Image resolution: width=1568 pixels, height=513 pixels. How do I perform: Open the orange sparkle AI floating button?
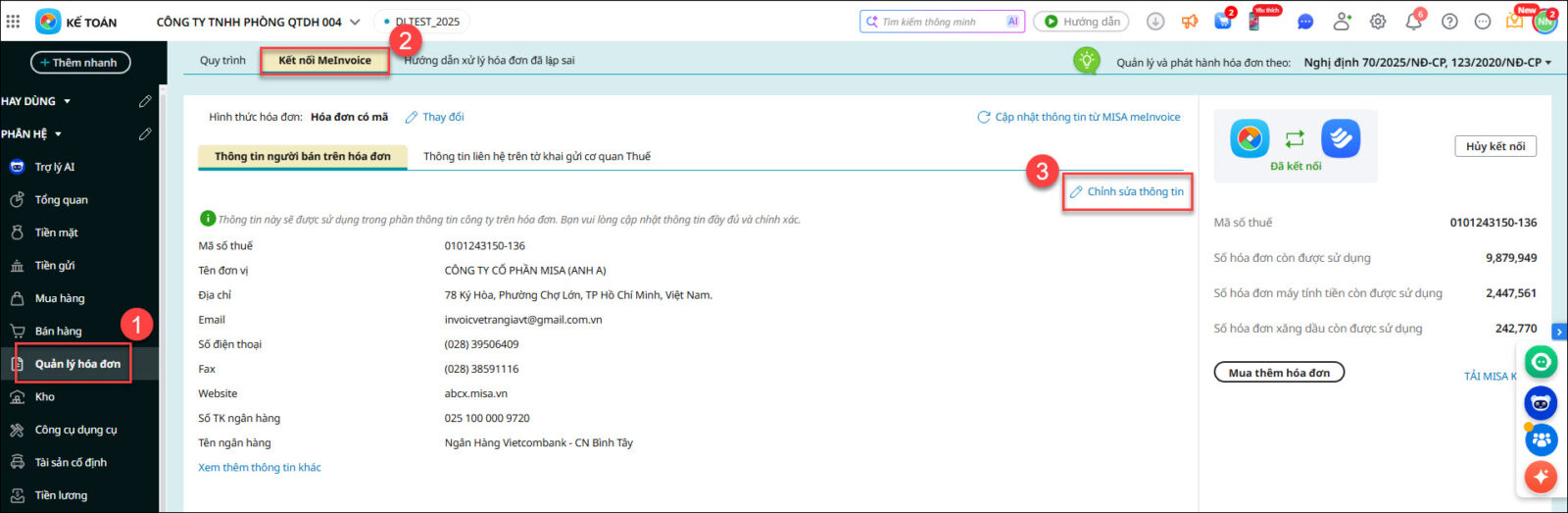[x=1542, y=478]
